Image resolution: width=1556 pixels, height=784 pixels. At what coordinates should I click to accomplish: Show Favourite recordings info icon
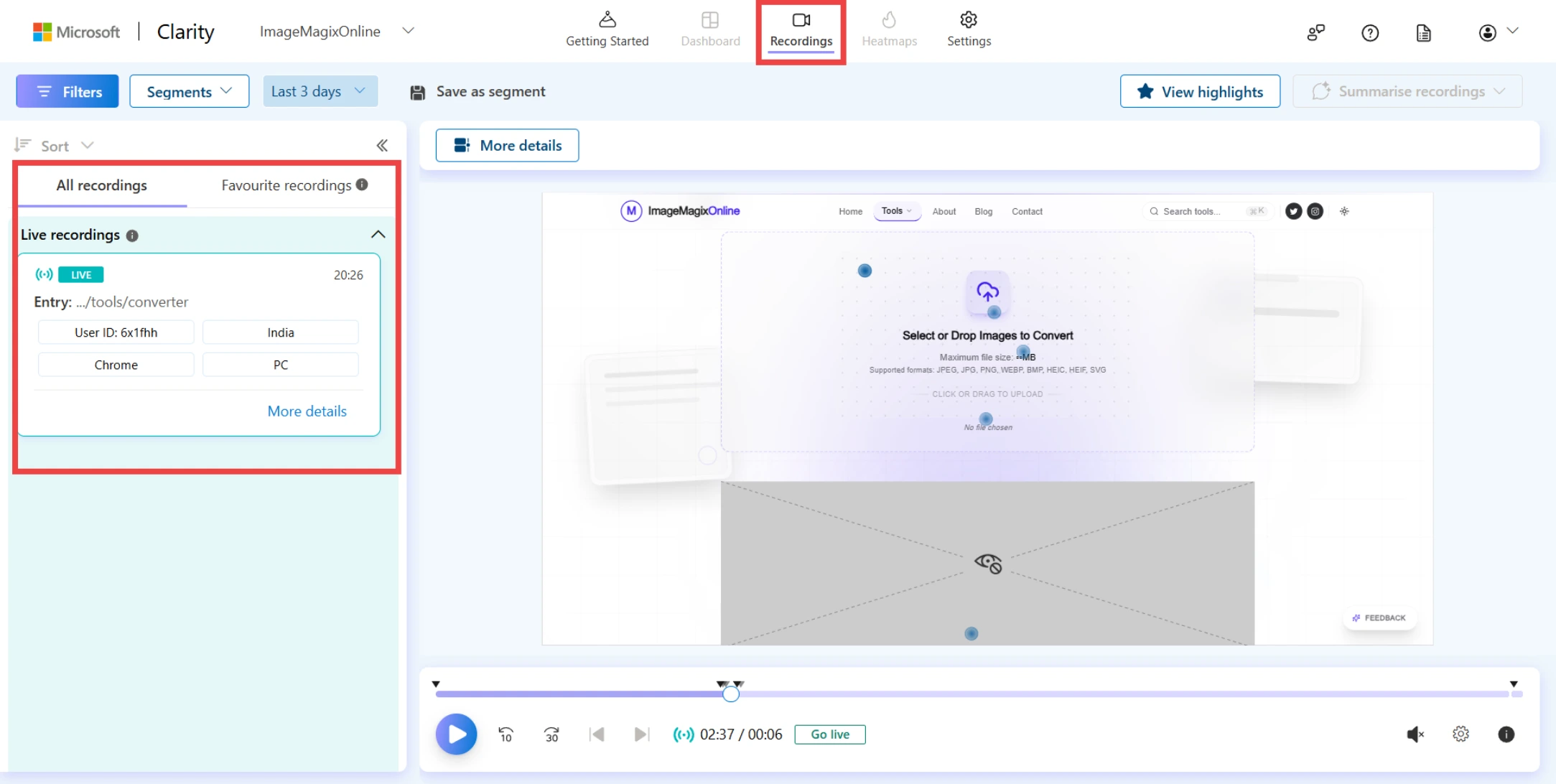[x=362, y=185]
